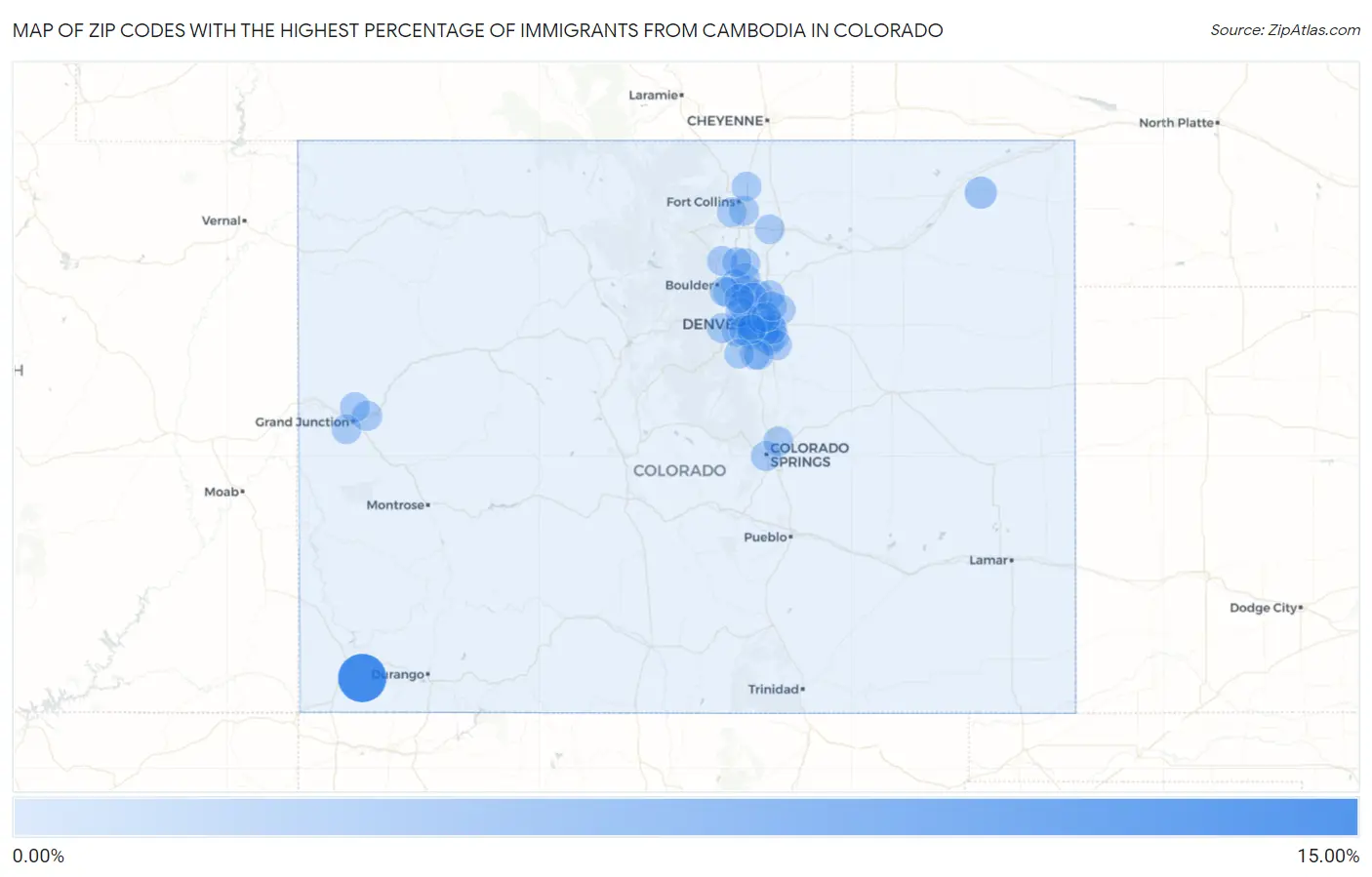Click the COLORADO SPRINGS label
The image size is (1372, 877).
(x=809, y=456)
